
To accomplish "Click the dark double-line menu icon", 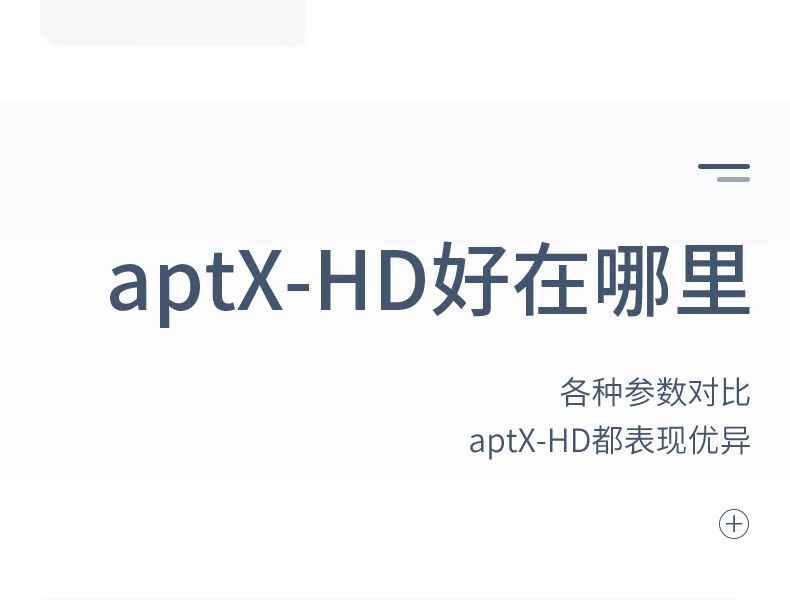I will click(x=724, y=172).
